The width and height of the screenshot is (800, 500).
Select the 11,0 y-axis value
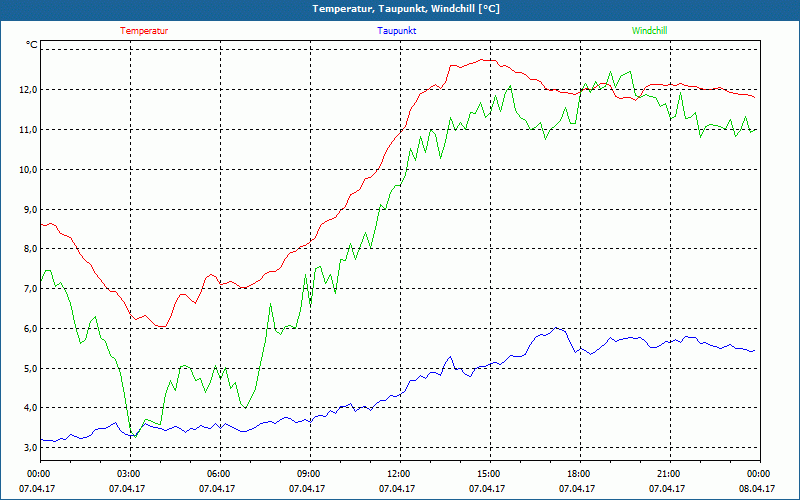[x=29, y=130]
